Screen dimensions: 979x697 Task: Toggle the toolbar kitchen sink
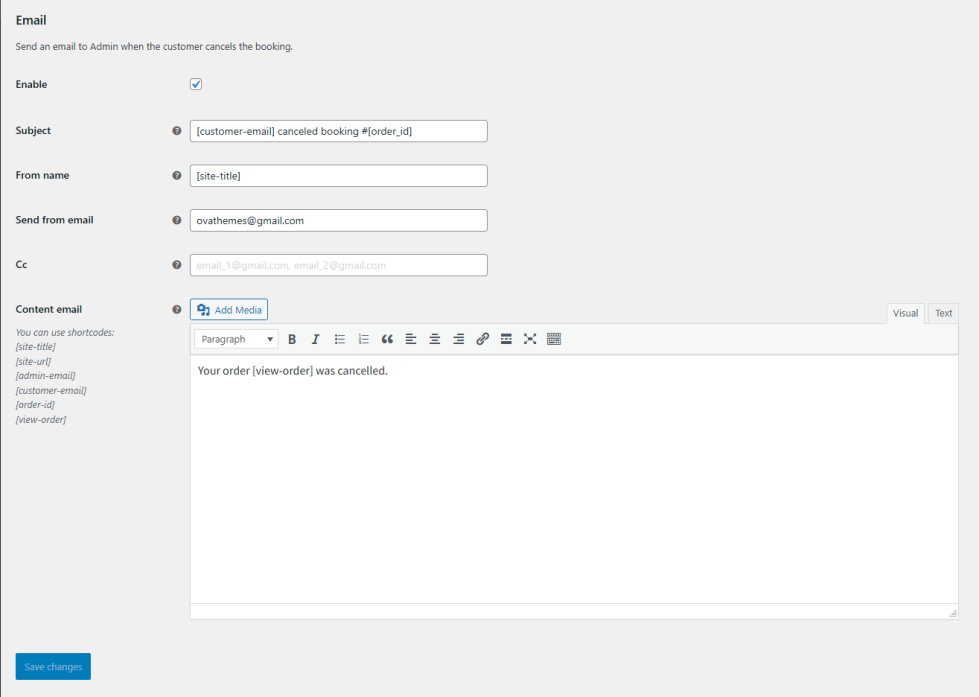(554, 339)
